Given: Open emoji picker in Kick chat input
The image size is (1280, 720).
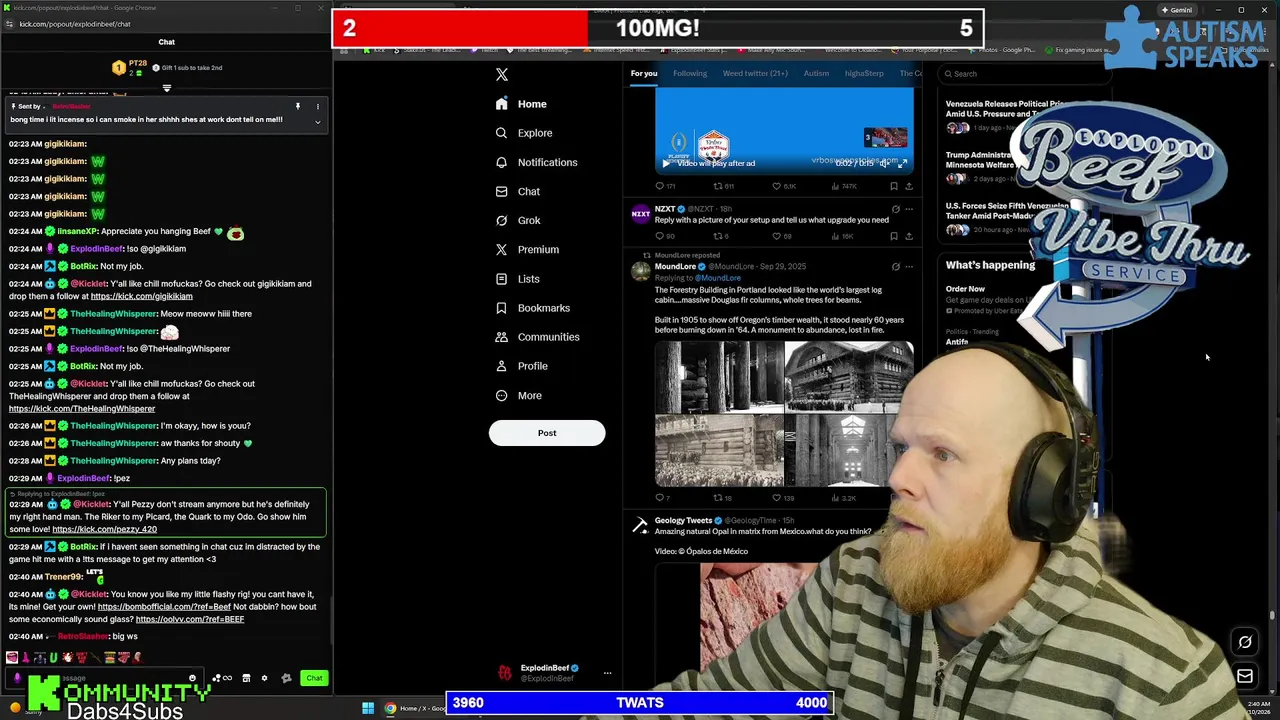Looking at the screenshot, I should click(192, 678).
